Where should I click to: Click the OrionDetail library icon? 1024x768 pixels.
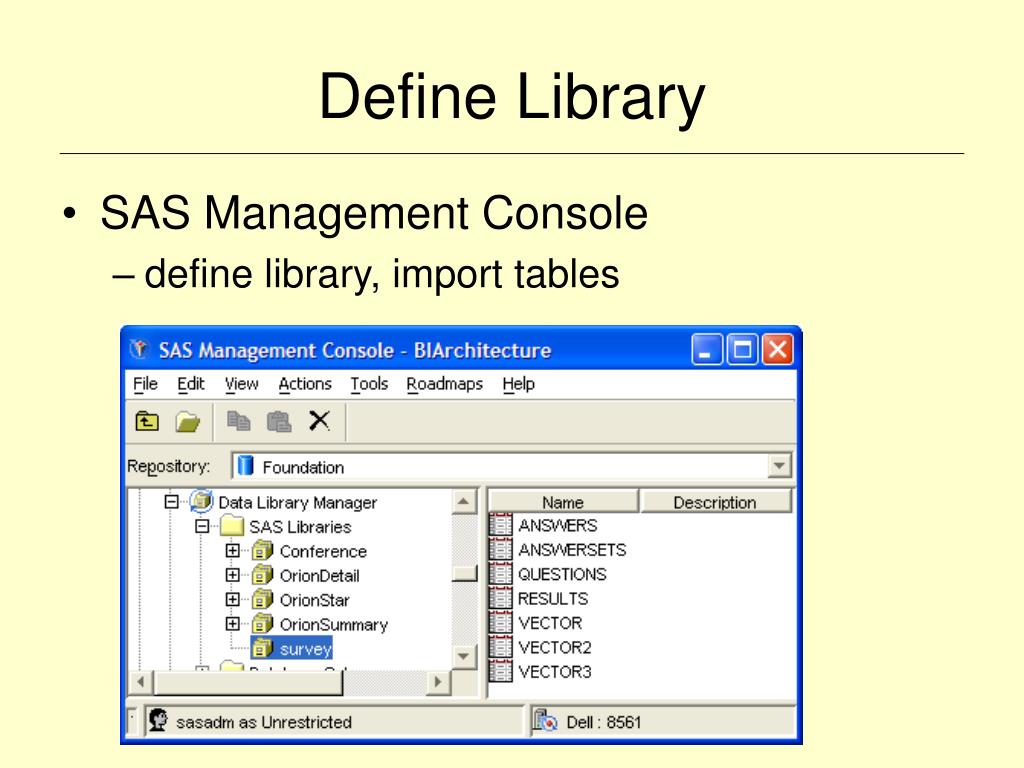263,575
